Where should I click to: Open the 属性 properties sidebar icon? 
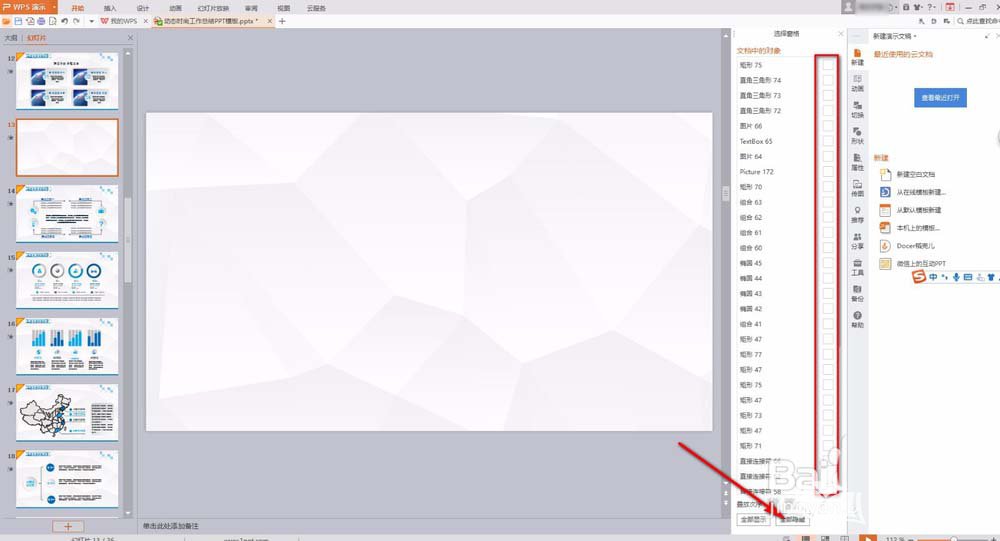pyautogui.click(x=857, y=161)
